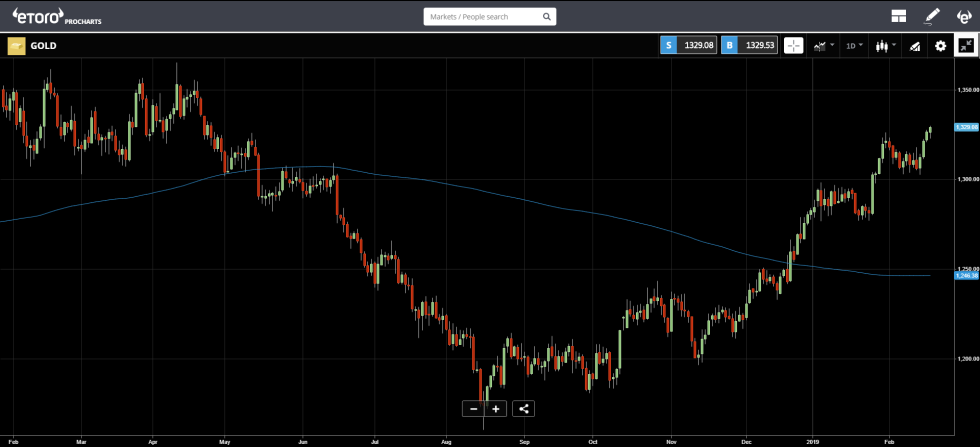Select the pencil drawing tool
The image size is (980, 447).
932,16
